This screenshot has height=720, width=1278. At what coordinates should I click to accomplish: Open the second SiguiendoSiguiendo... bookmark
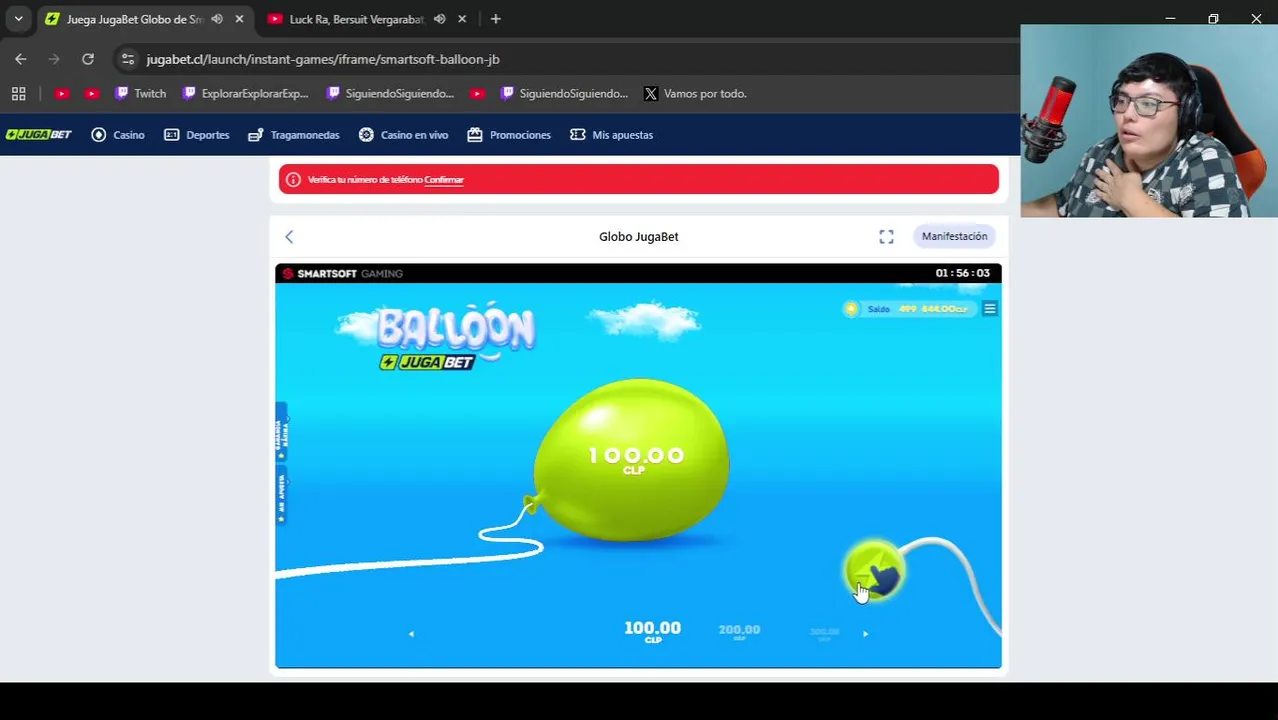564,94
